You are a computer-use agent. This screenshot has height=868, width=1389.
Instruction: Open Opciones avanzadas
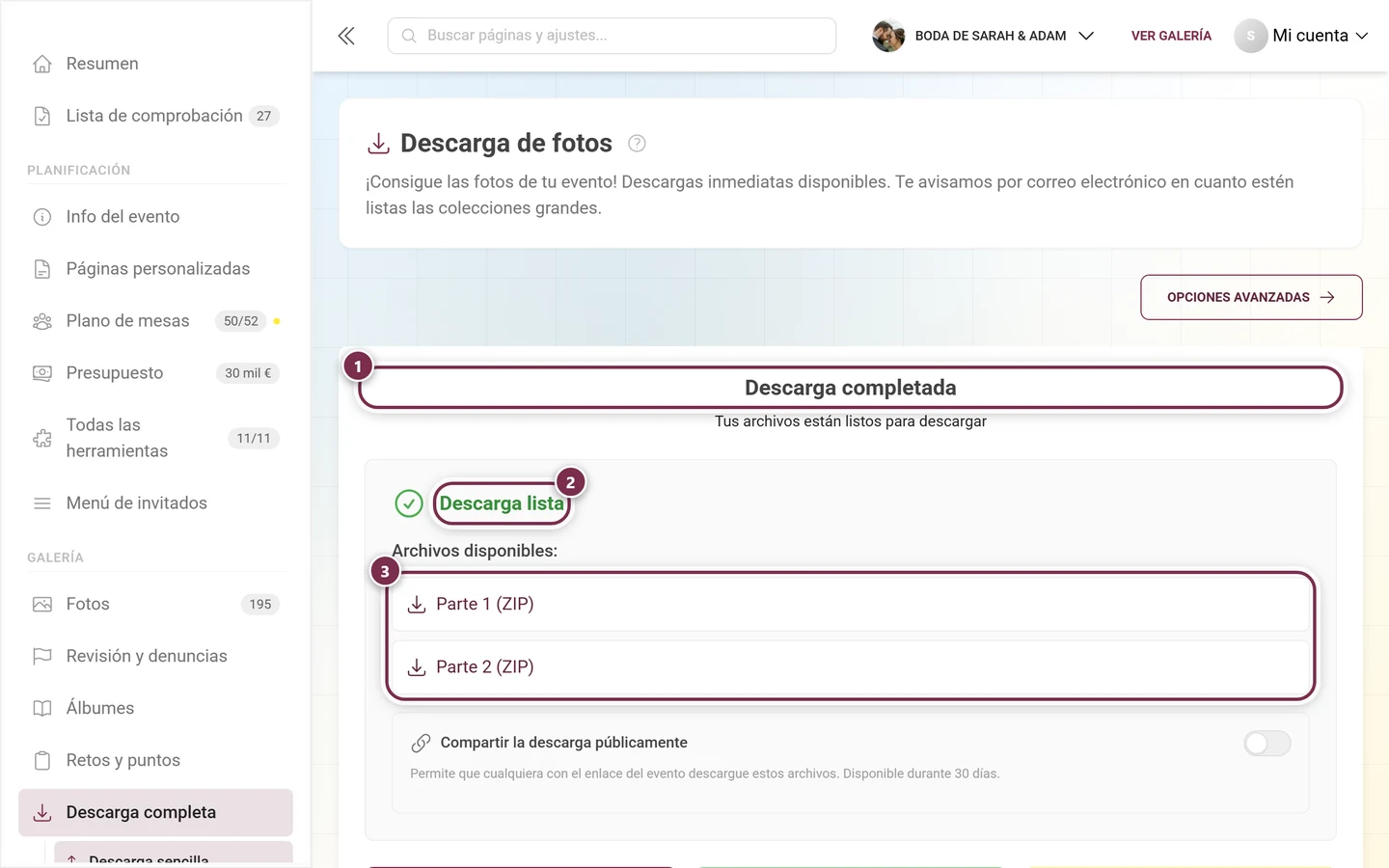(1251, 297)
